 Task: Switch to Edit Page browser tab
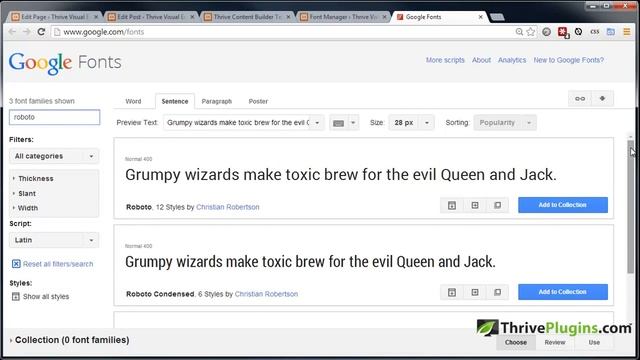click(53, 17)
